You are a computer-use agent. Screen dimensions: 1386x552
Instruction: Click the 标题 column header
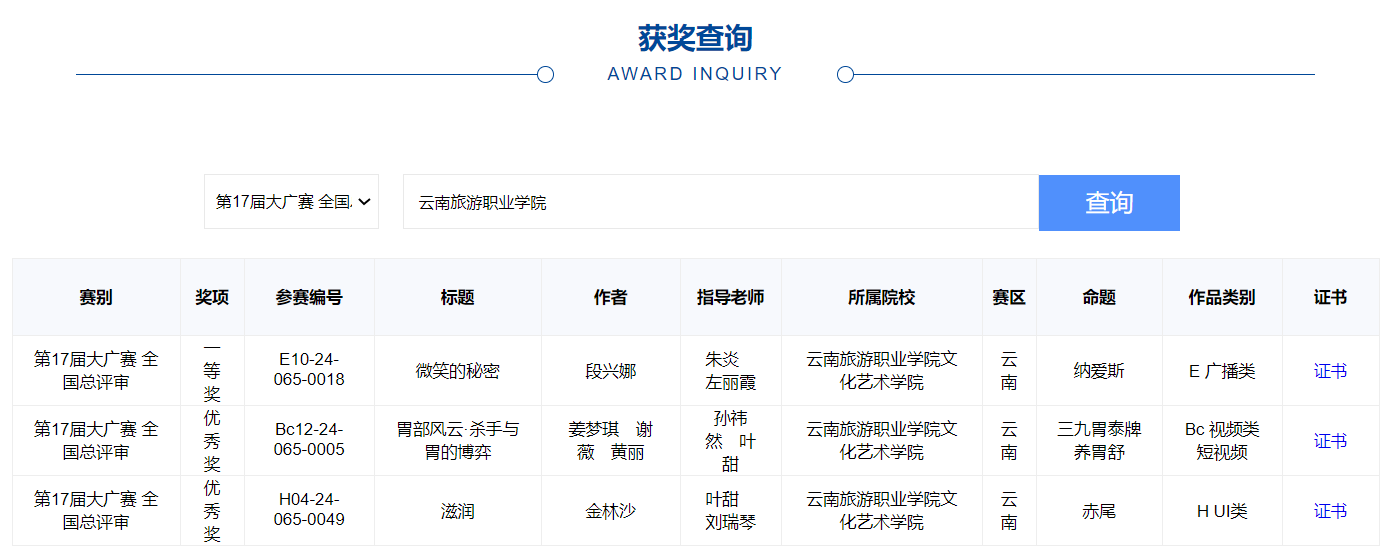pyautogui.click(x=457, y=297)
